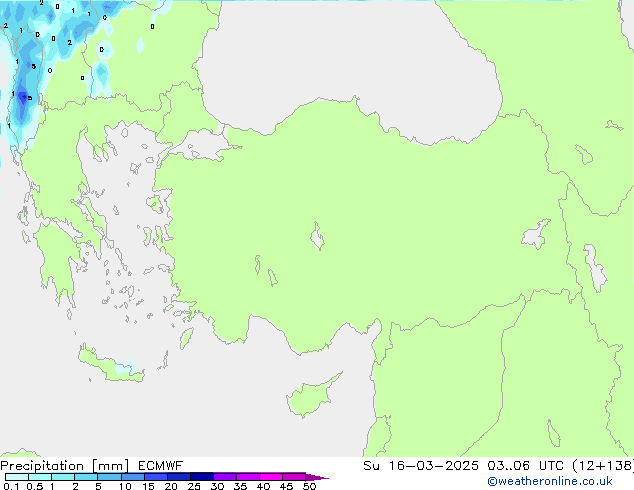Click the 'ECMWF' model label

click(161, 466)
